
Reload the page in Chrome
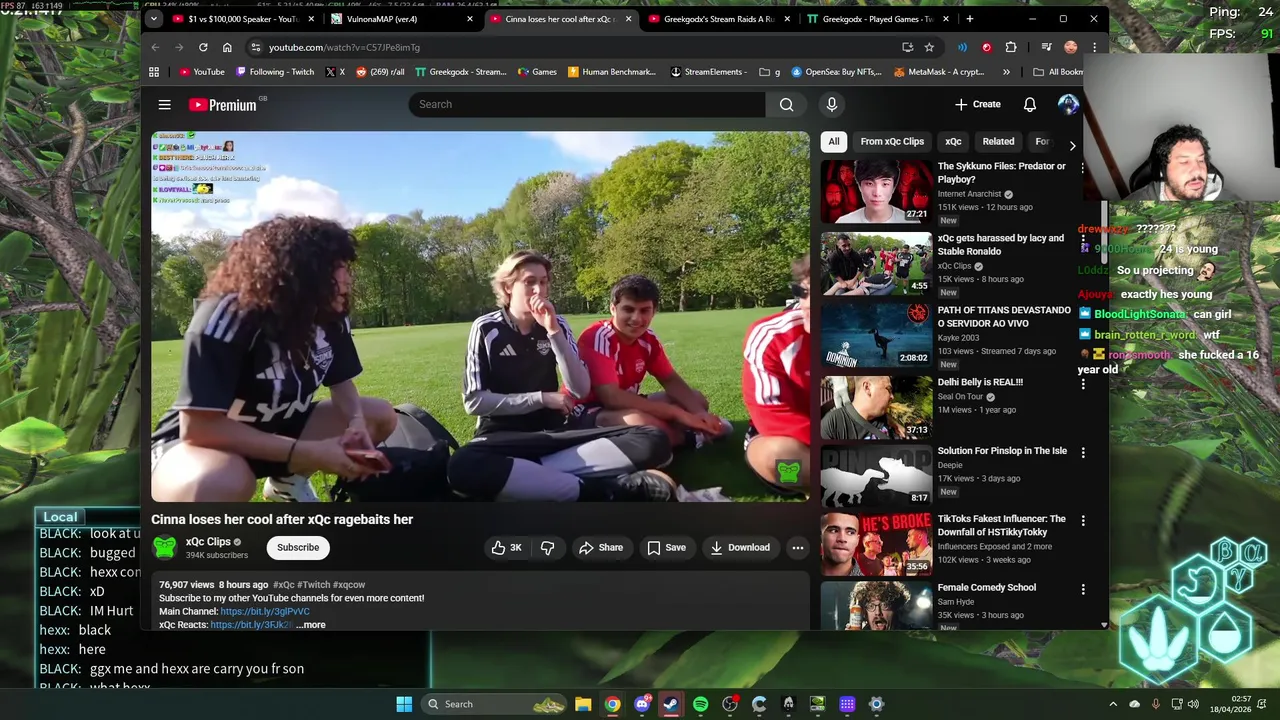pyautogui.click(x=203, y=47)
